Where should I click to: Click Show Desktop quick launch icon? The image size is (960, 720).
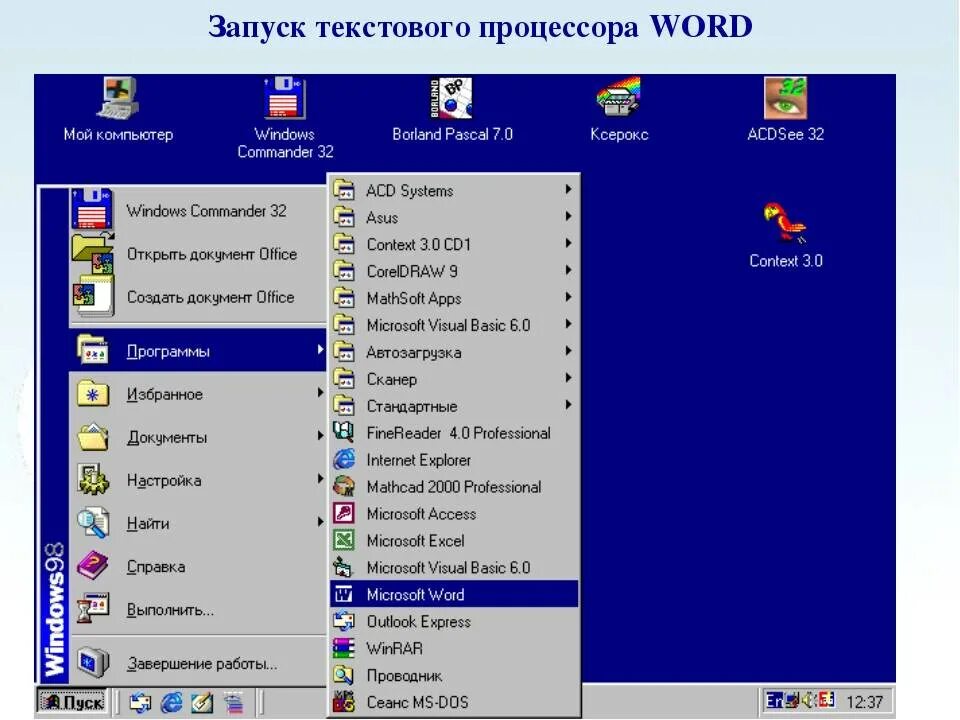click(x=202, y=702)
